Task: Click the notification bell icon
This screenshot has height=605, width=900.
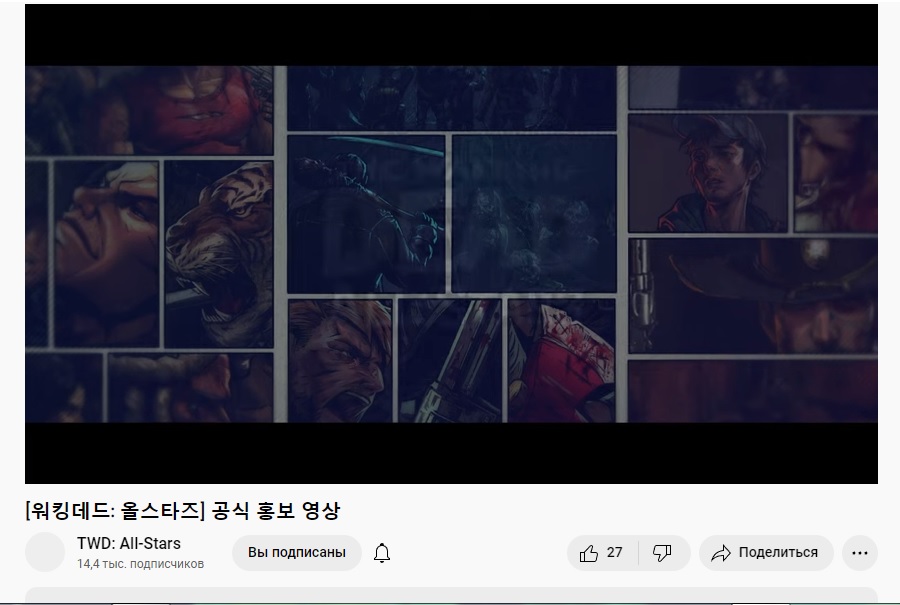Action: 382,553
